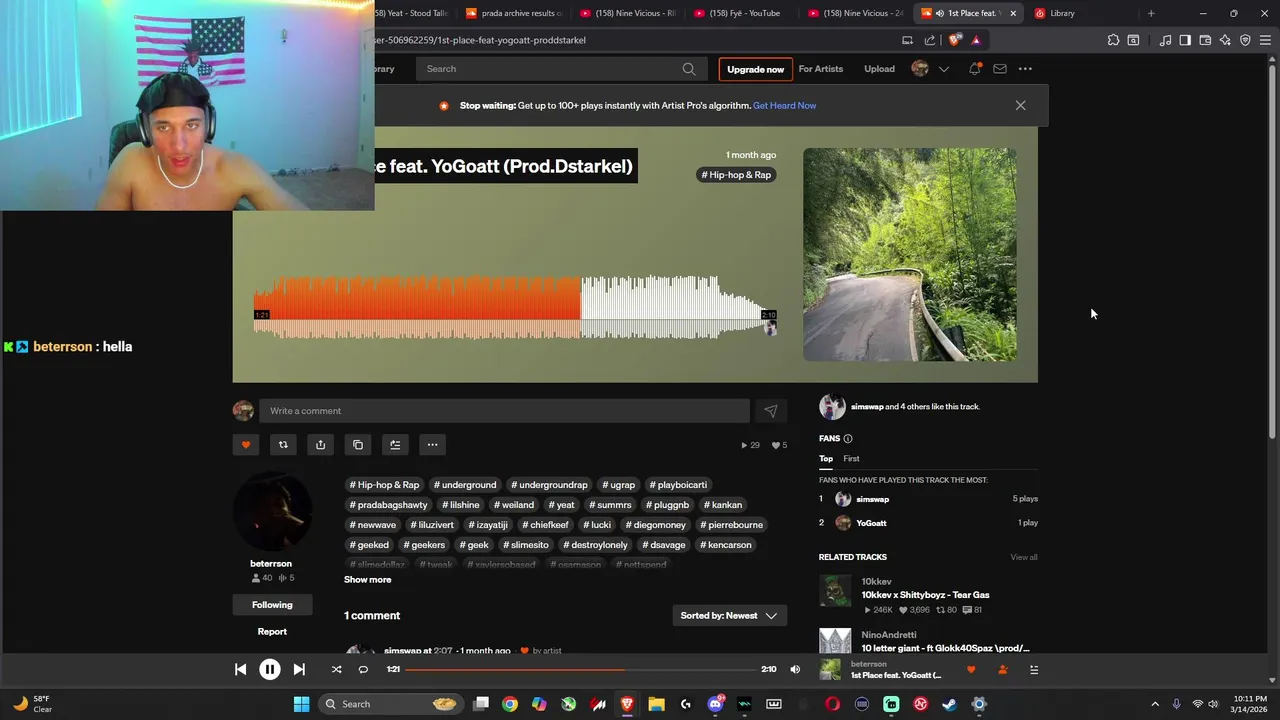Select the #pluggnb tag
Viewport: 1280px width, 720px height.
667,505
